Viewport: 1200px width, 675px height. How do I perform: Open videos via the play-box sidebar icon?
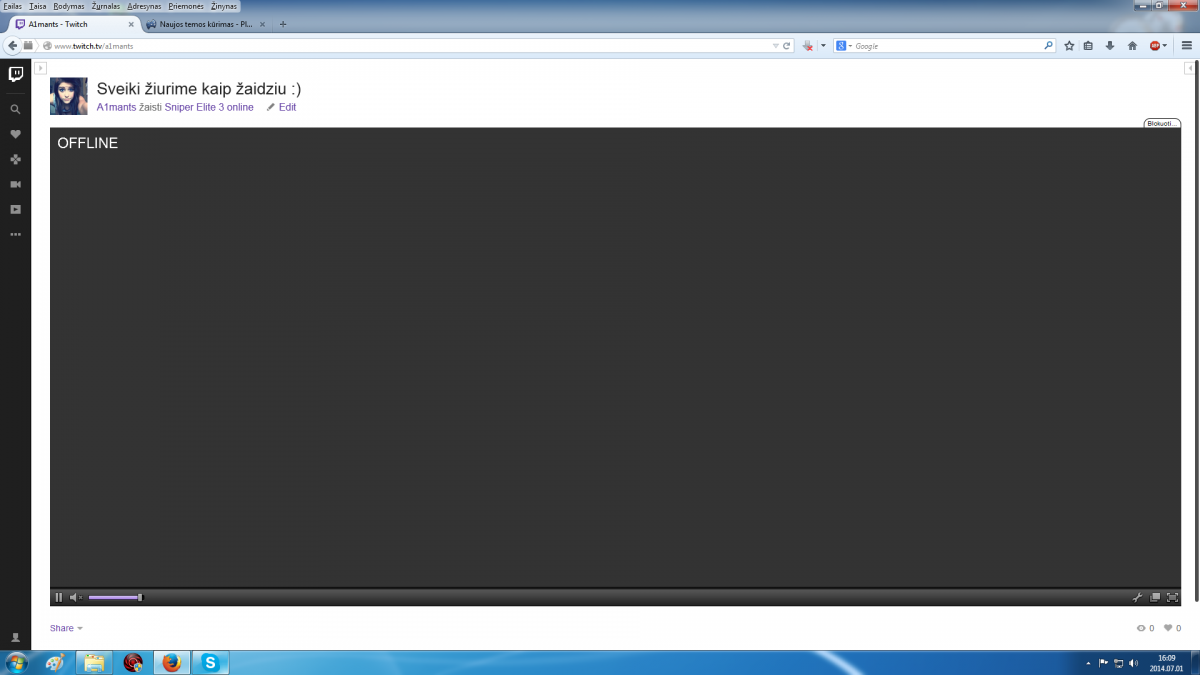pos(15,209)
